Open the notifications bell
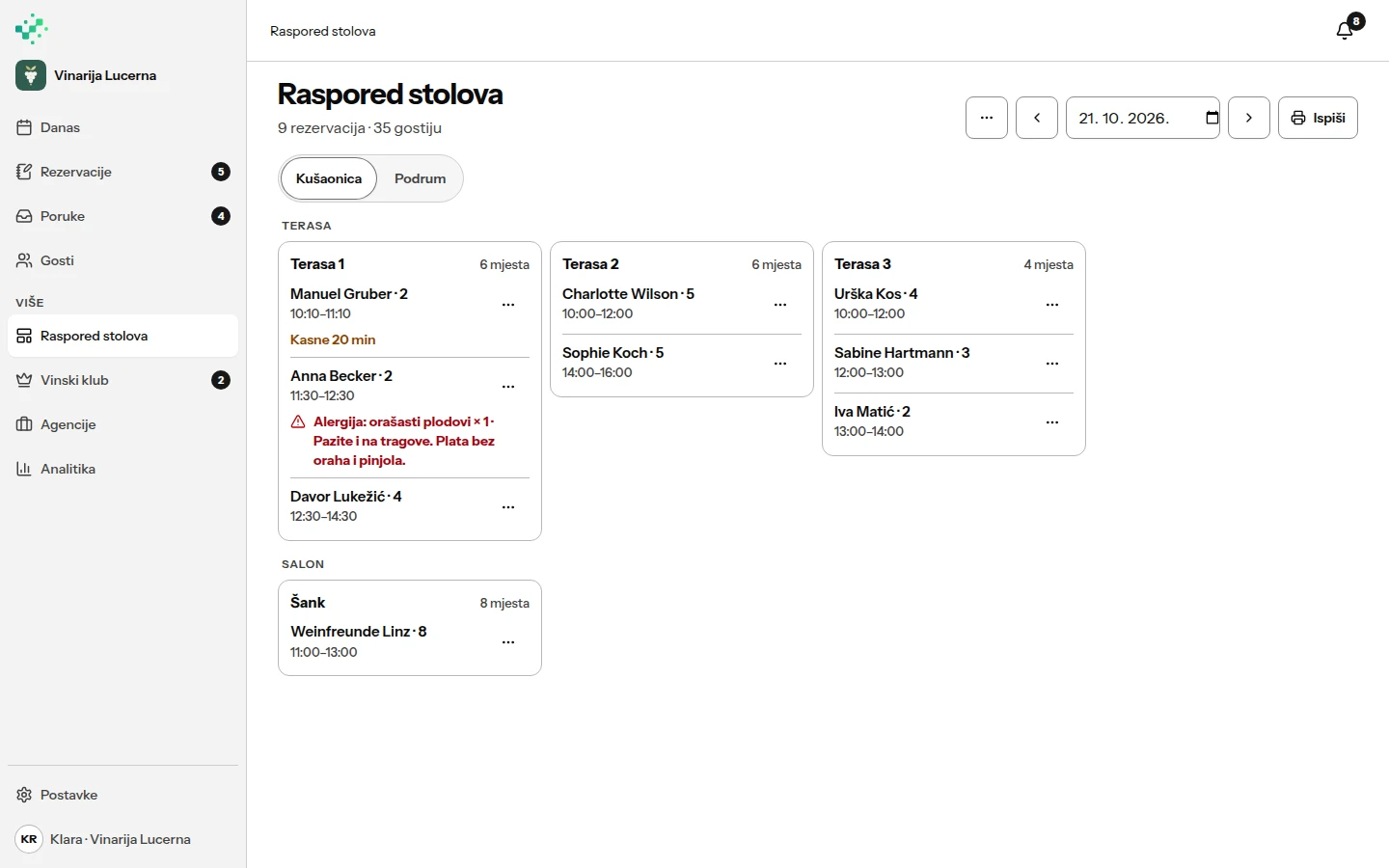The width and height of the screenshot is (1389, 868). [1345, 31]
